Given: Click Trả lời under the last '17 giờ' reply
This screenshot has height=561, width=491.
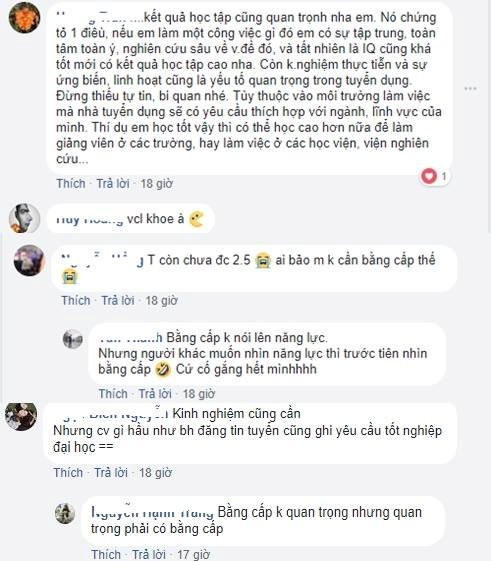Looking at the screenshot, I should click(x=149, y=555).
